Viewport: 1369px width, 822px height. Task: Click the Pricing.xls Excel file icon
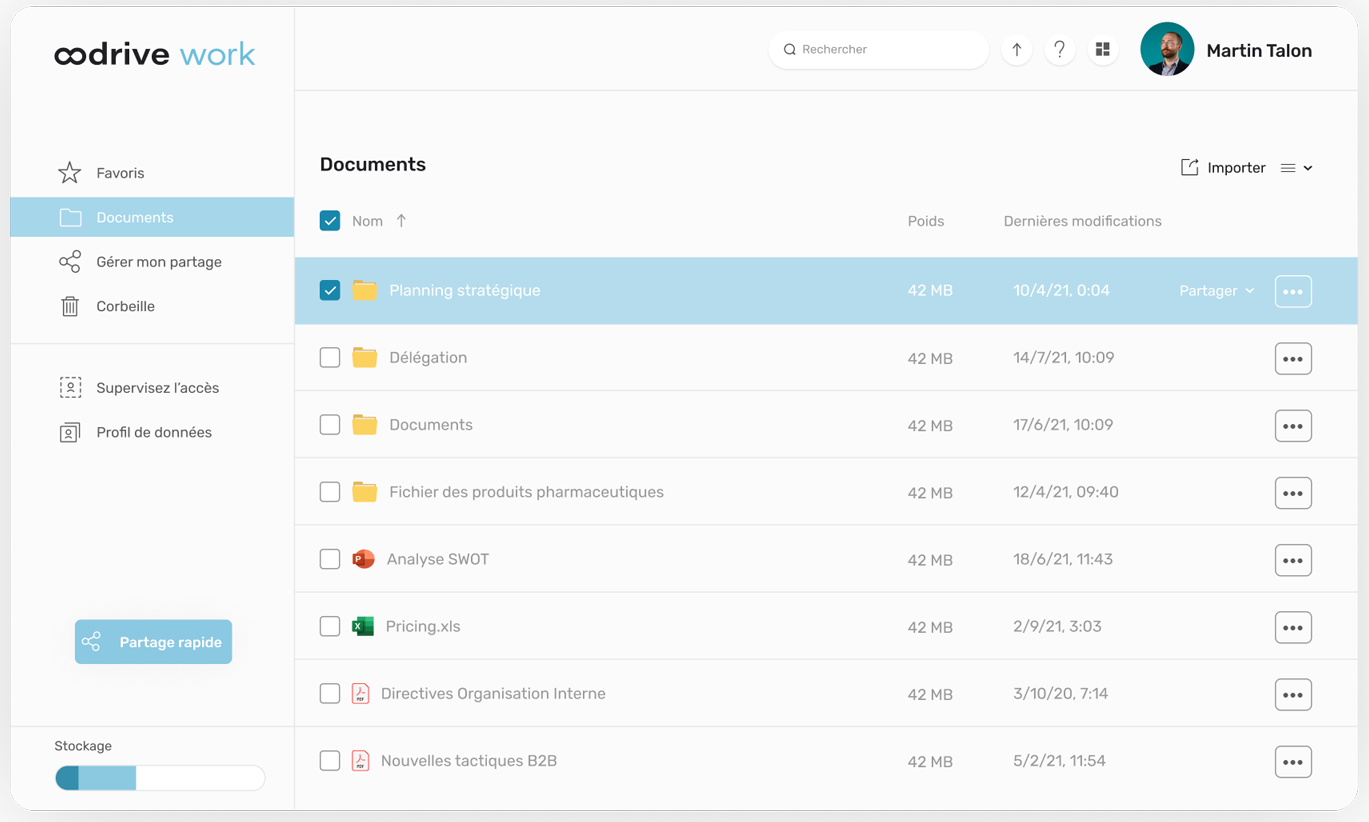[x=363, y=626]
